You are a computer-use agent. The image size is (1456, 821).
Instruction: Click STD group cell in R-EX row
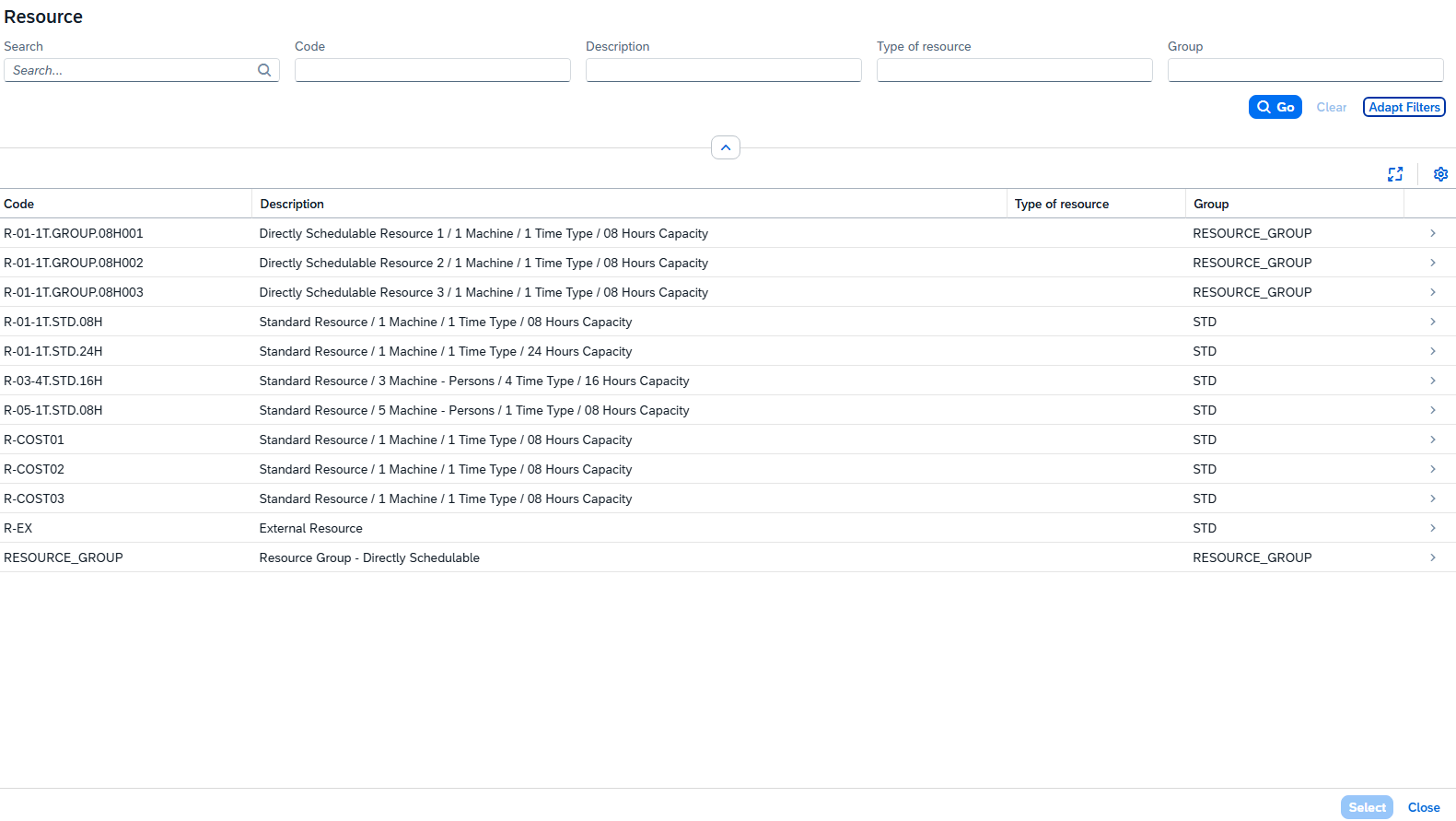coord(1205,528)
